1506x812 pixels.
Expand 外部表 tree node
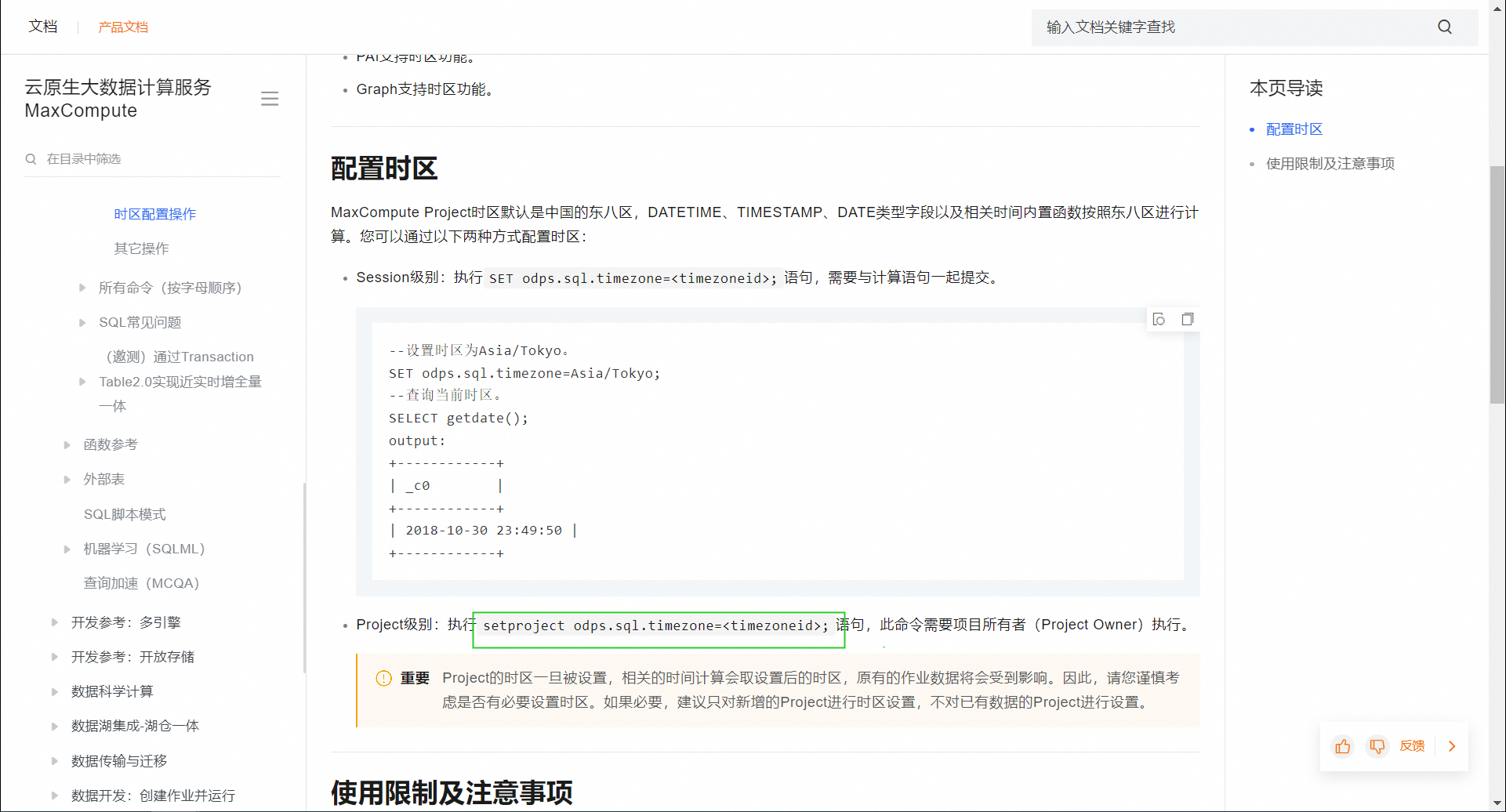(67, 479)
